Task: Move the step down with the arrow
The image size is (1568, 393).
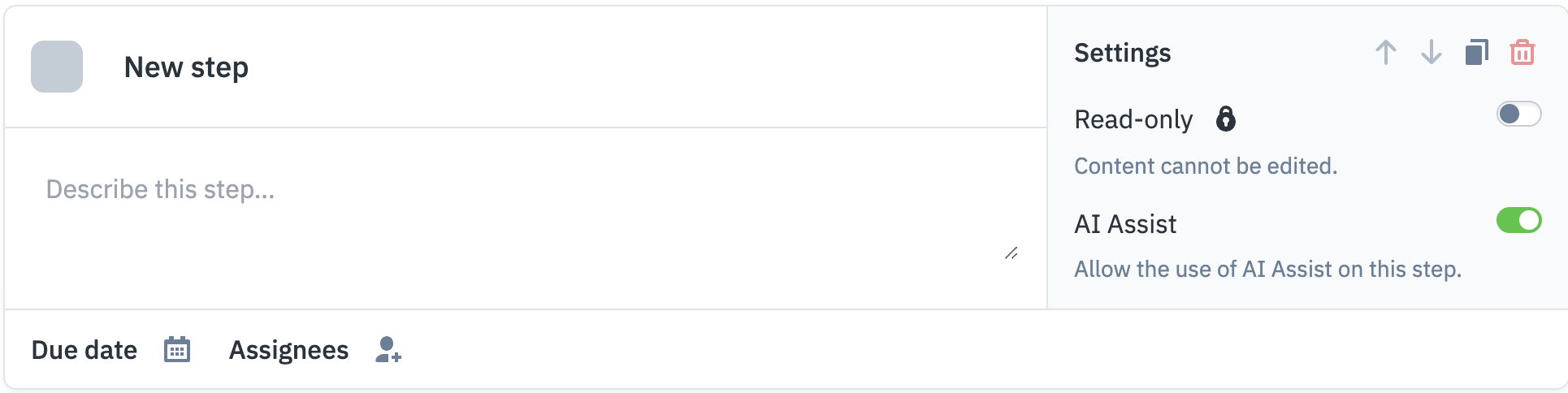Action: pyautogui.click(x=1432, y=53)
